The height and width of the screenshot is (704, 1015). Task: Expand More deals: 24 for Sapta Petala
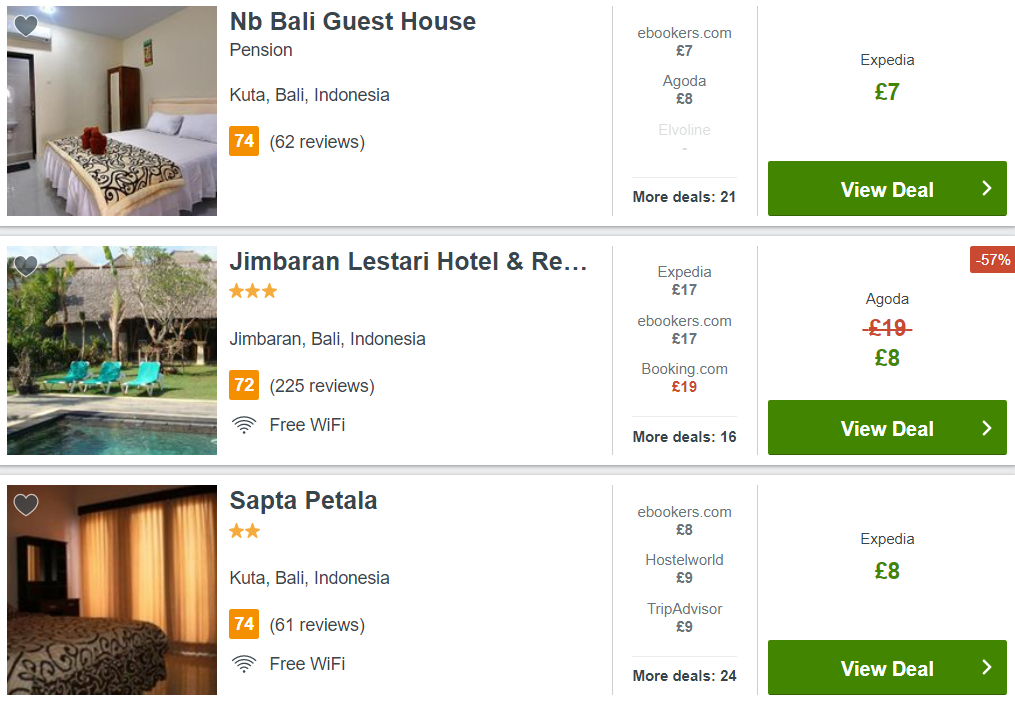(684, 676)
